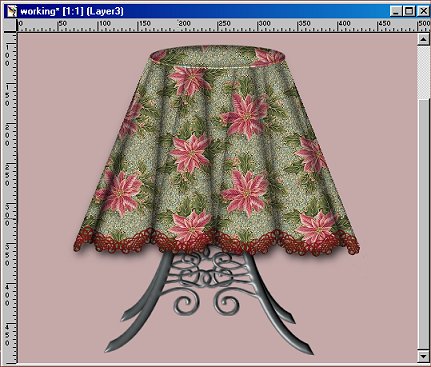Click the vertical scrollbar down arrow
The height and width of the screenshot is (367, 431).
[423, 355]
